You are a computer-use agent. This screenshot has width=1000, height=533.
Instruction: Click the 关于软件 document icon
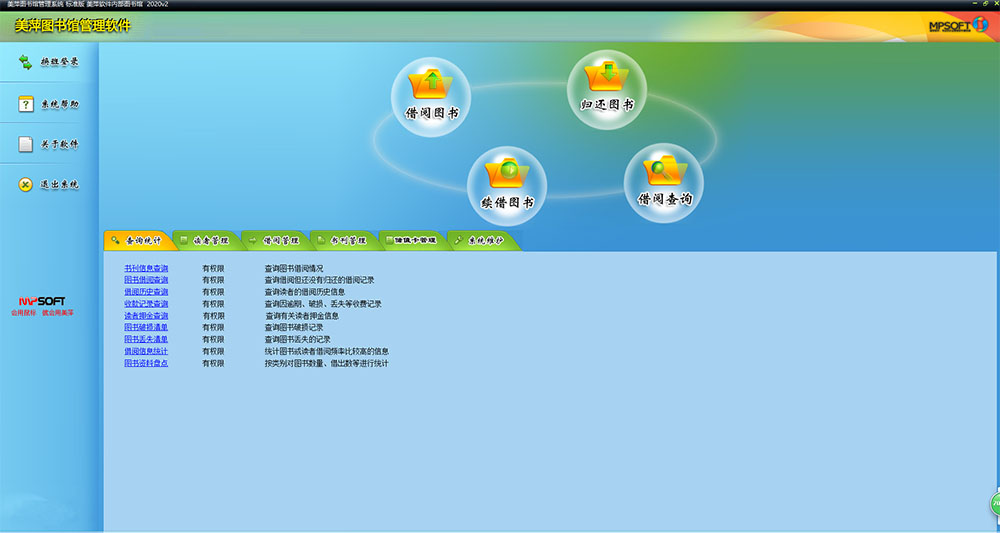(26, 144)
